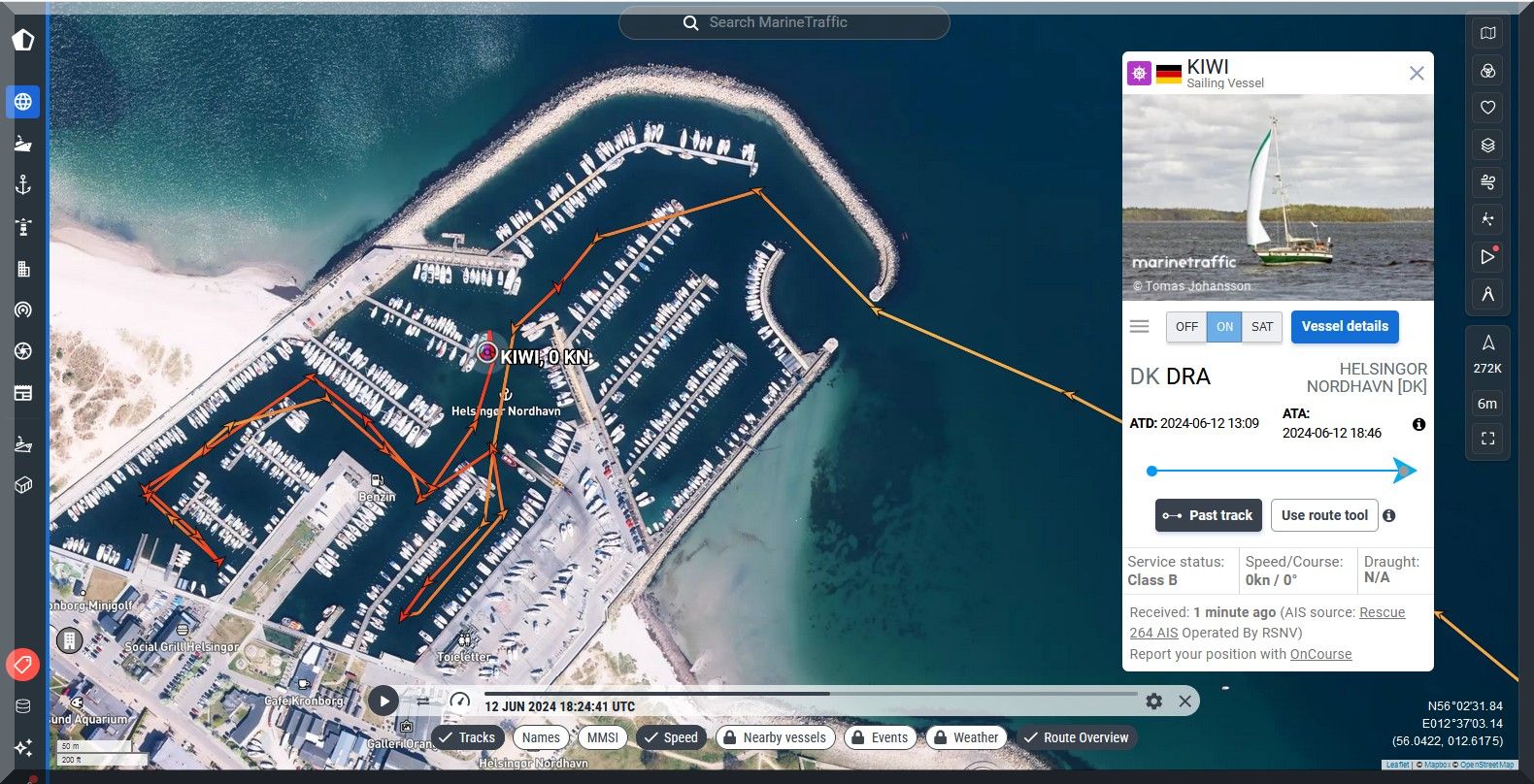Viewport: 1534px width, 784px height.
Task: Open the map layers stack icon
Action: point(1487,146)
